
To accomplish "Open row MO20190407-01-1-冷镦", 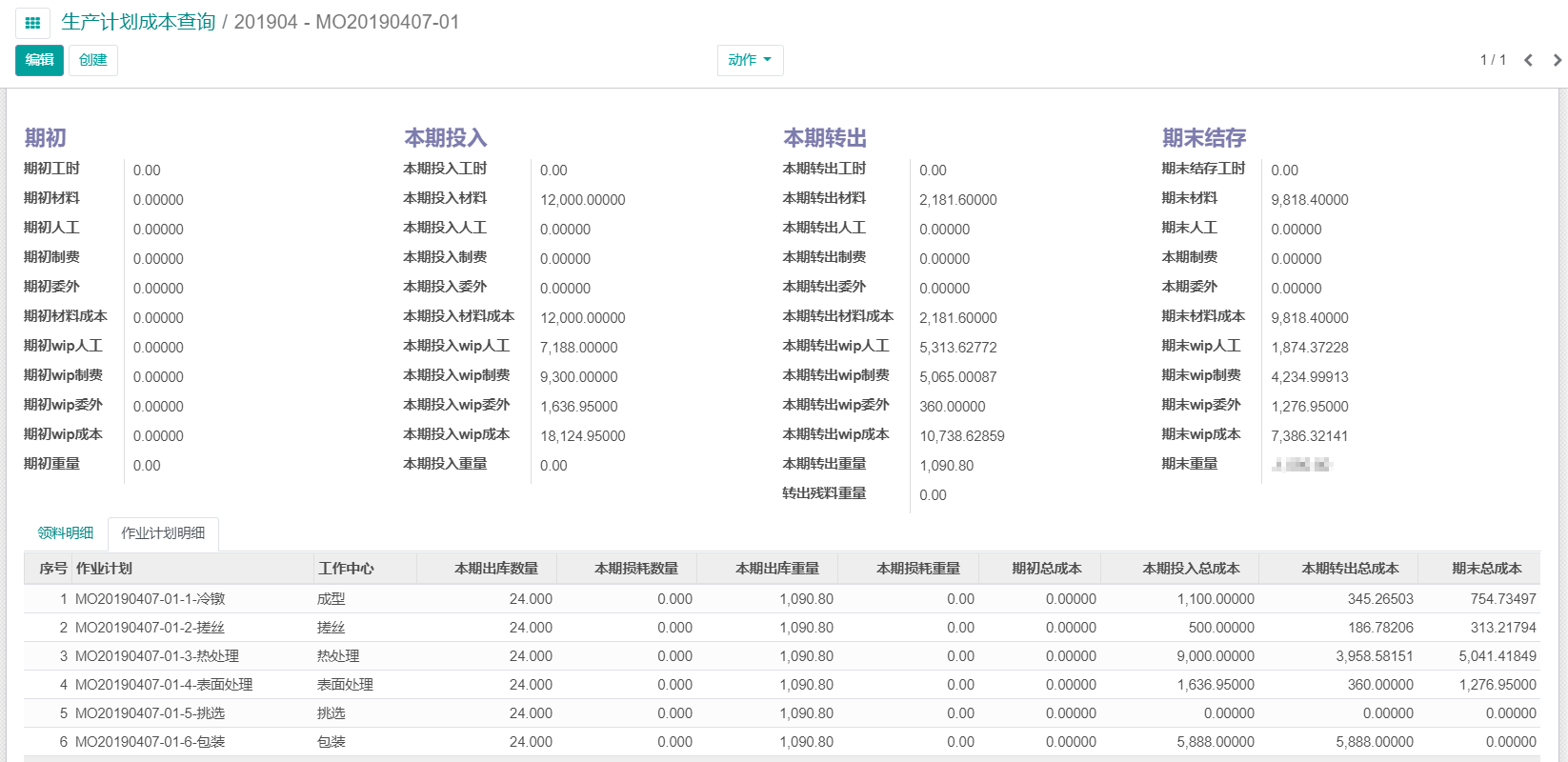I will click(150, 599).
